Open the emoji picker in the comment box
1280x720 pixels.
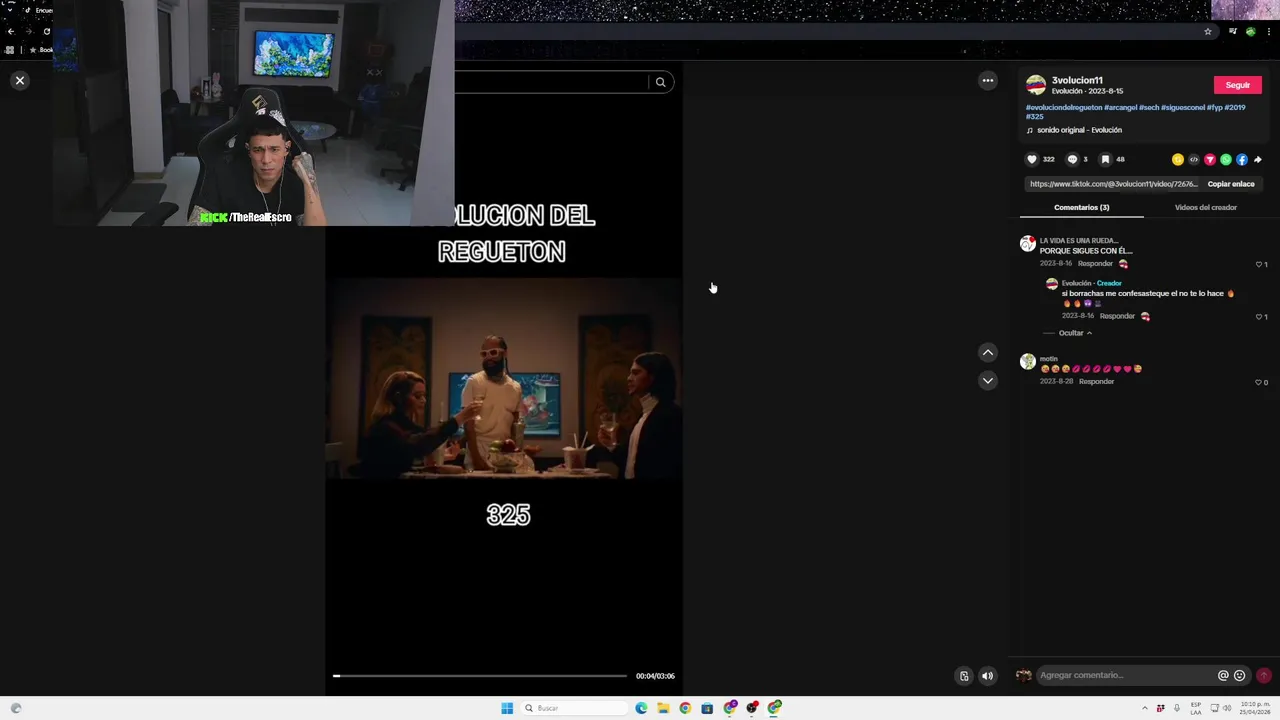pos(1240,675)
